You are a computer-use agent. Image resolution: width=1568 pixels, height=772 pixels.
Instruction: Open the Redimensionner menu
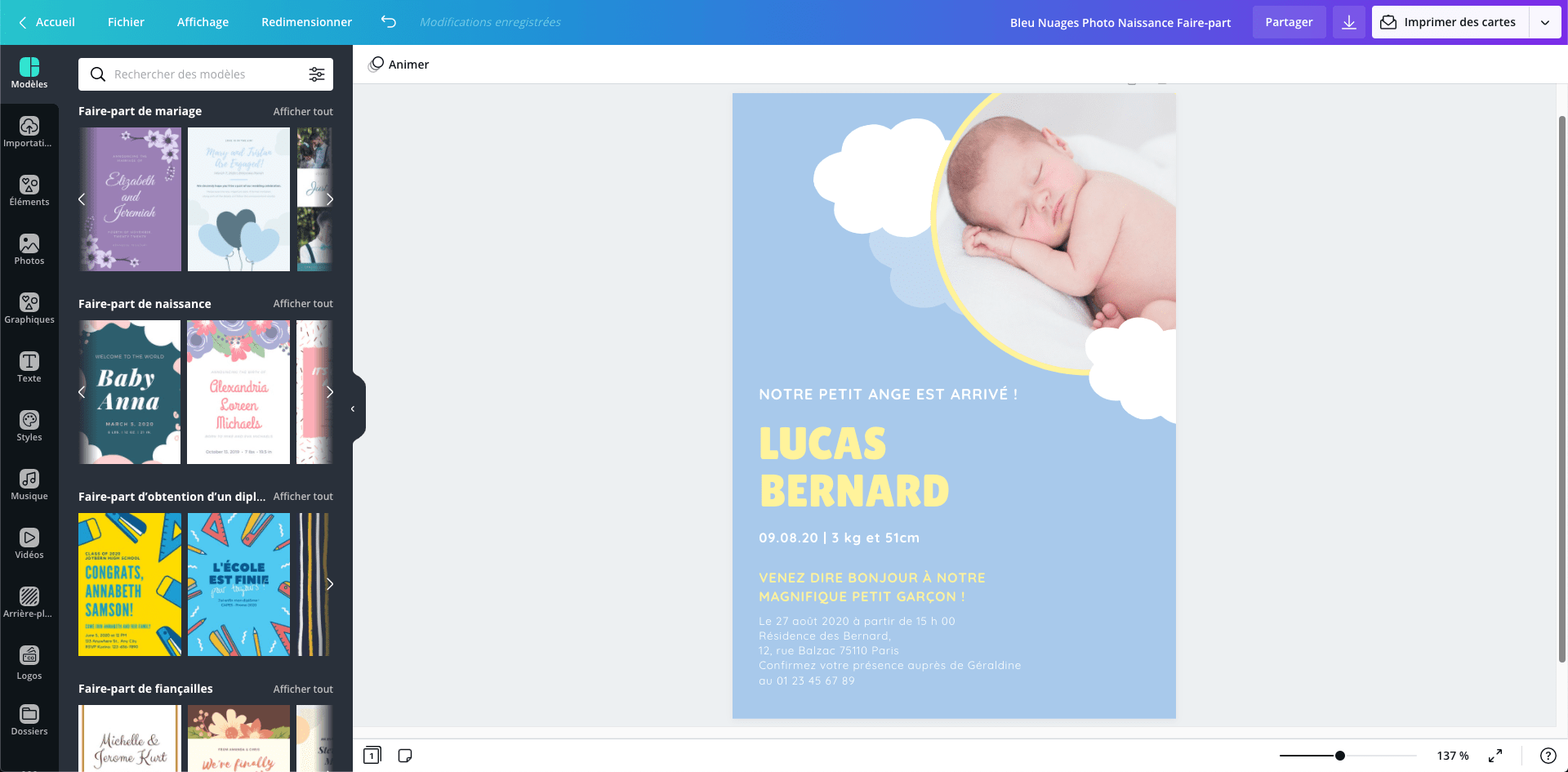coord(306,22)
